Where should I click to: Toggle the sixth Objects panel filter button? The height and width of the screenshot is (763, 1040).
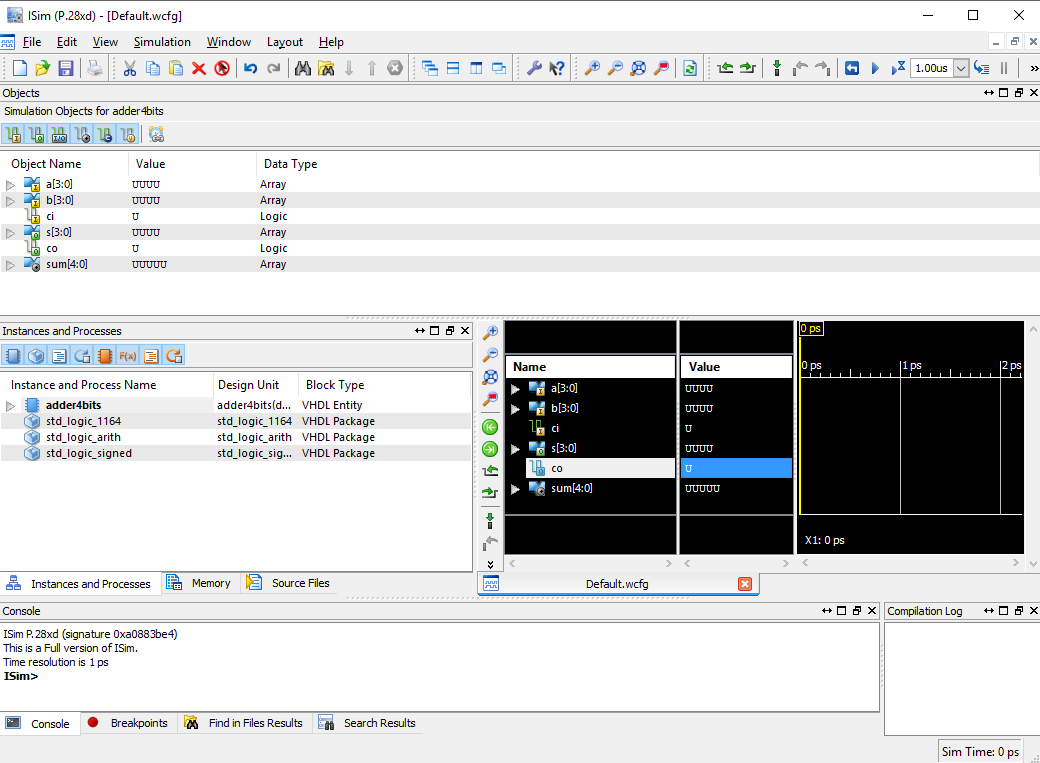pyautogui.click(x=128, y=135)
